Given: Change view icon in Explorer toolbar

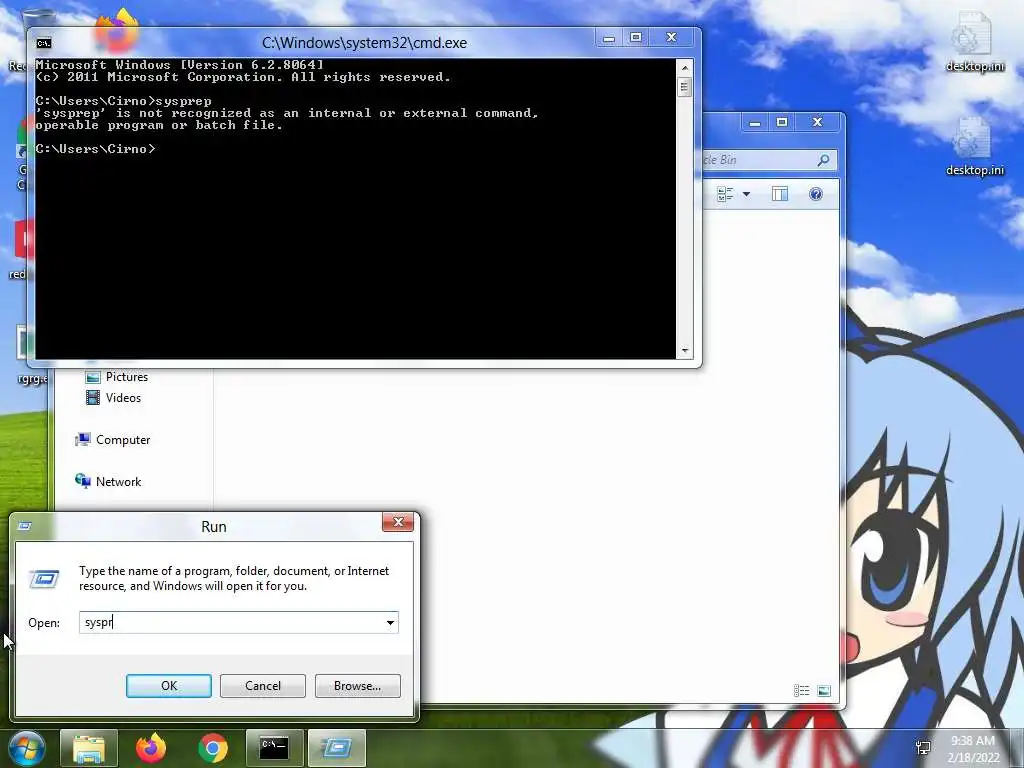Looking at the screenshot, I should (725, 194).
